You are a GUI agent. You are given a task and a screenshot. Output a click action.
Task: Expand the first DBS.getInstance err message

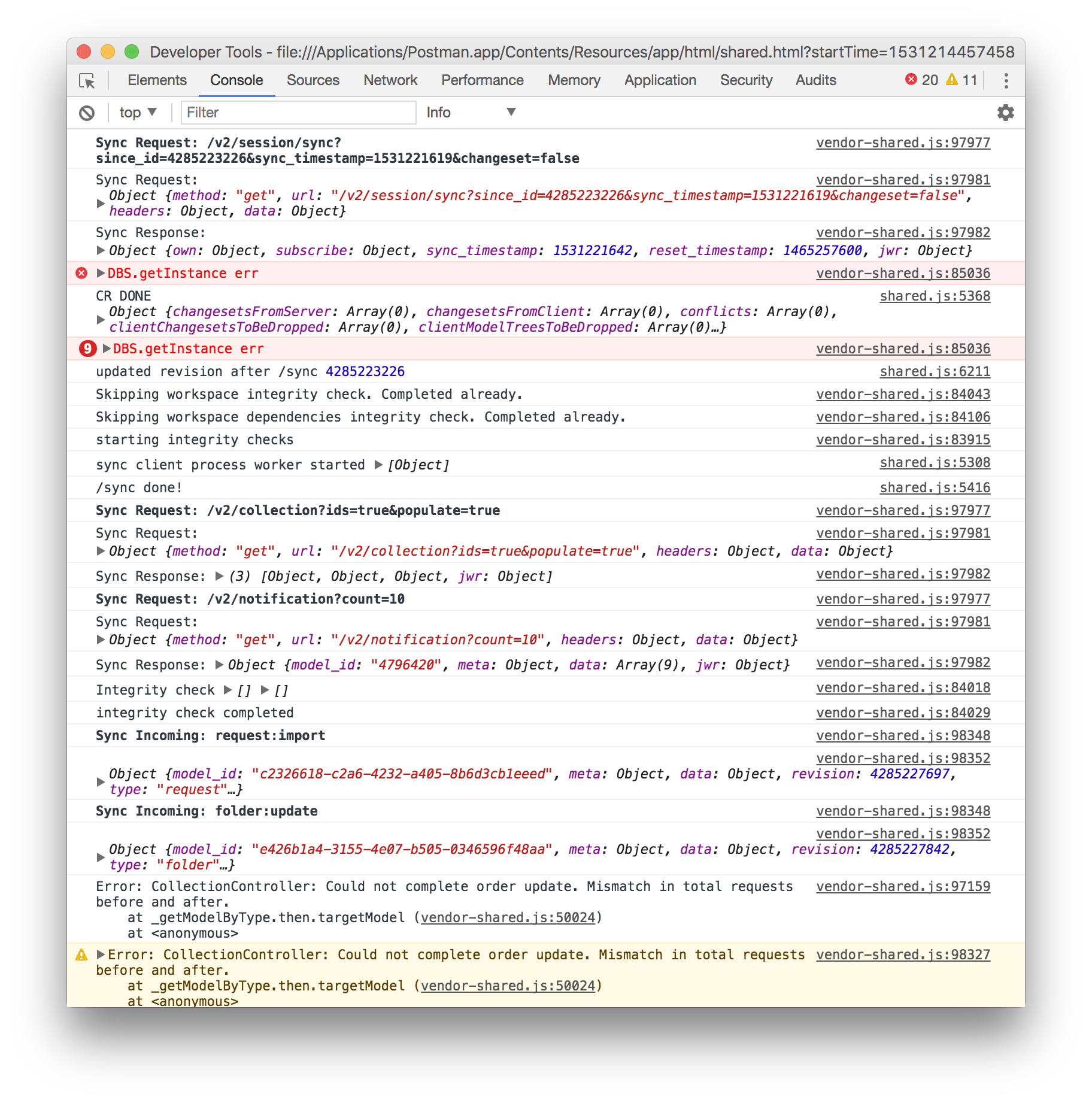pos(101,272)
